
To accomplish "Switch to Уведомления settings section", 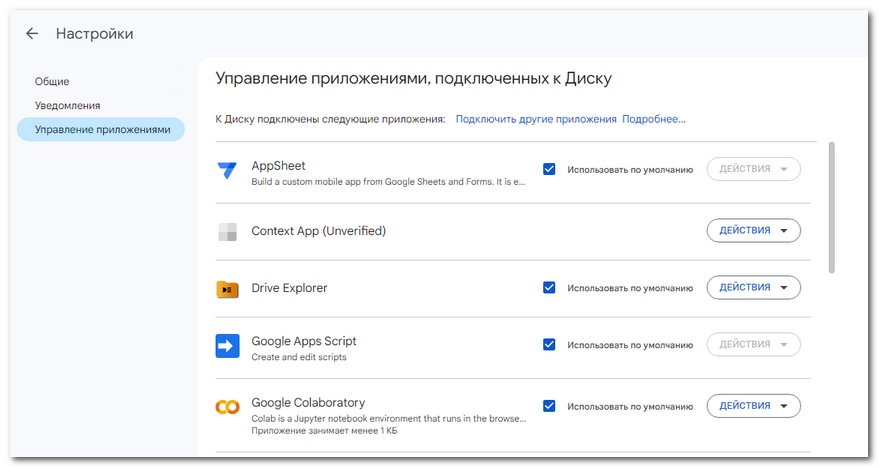I will click(x=67, y=105).
